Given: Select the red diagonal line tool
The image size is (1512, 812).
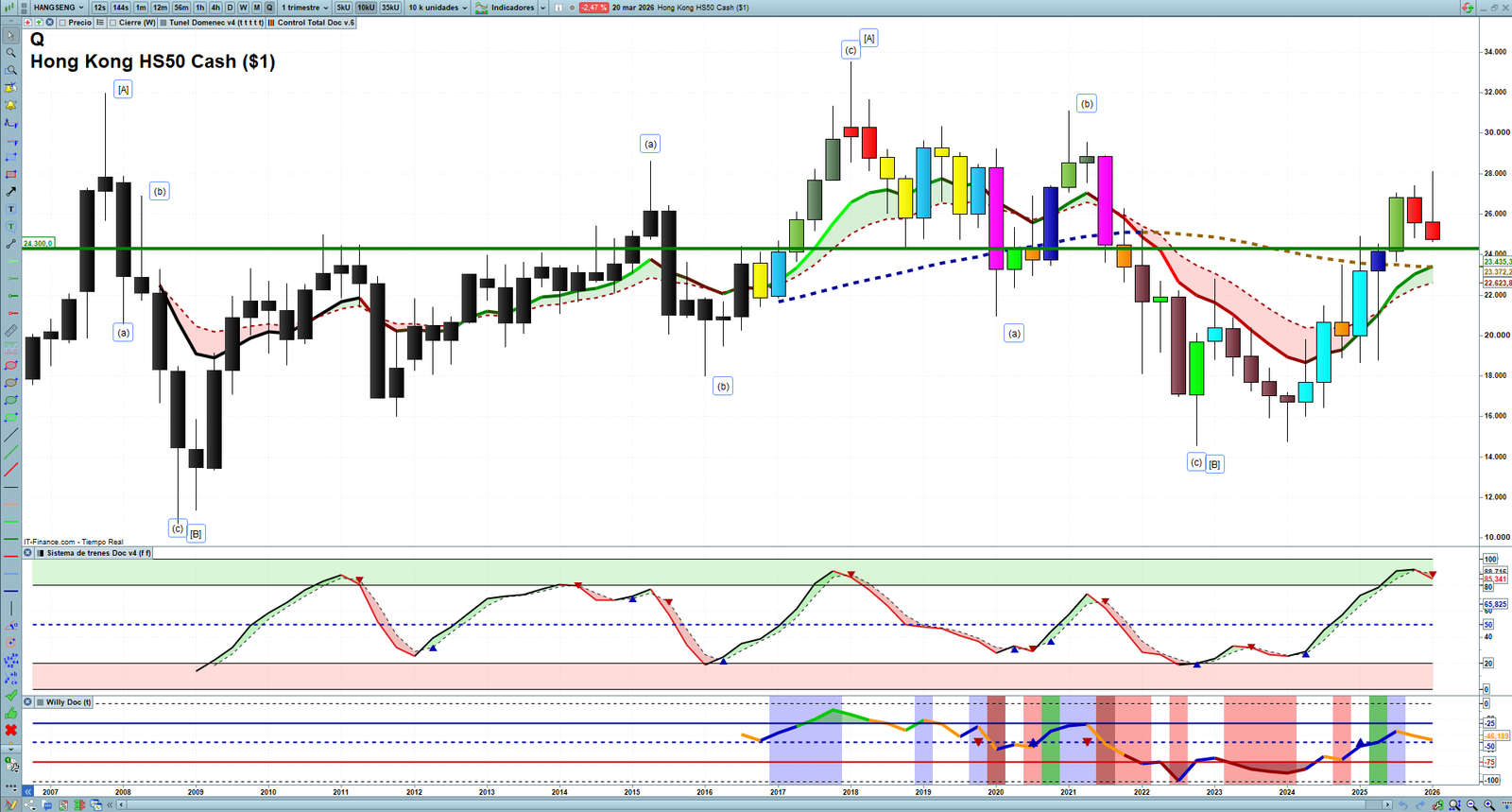Looking at the screenshot, I should coord(10,470).
